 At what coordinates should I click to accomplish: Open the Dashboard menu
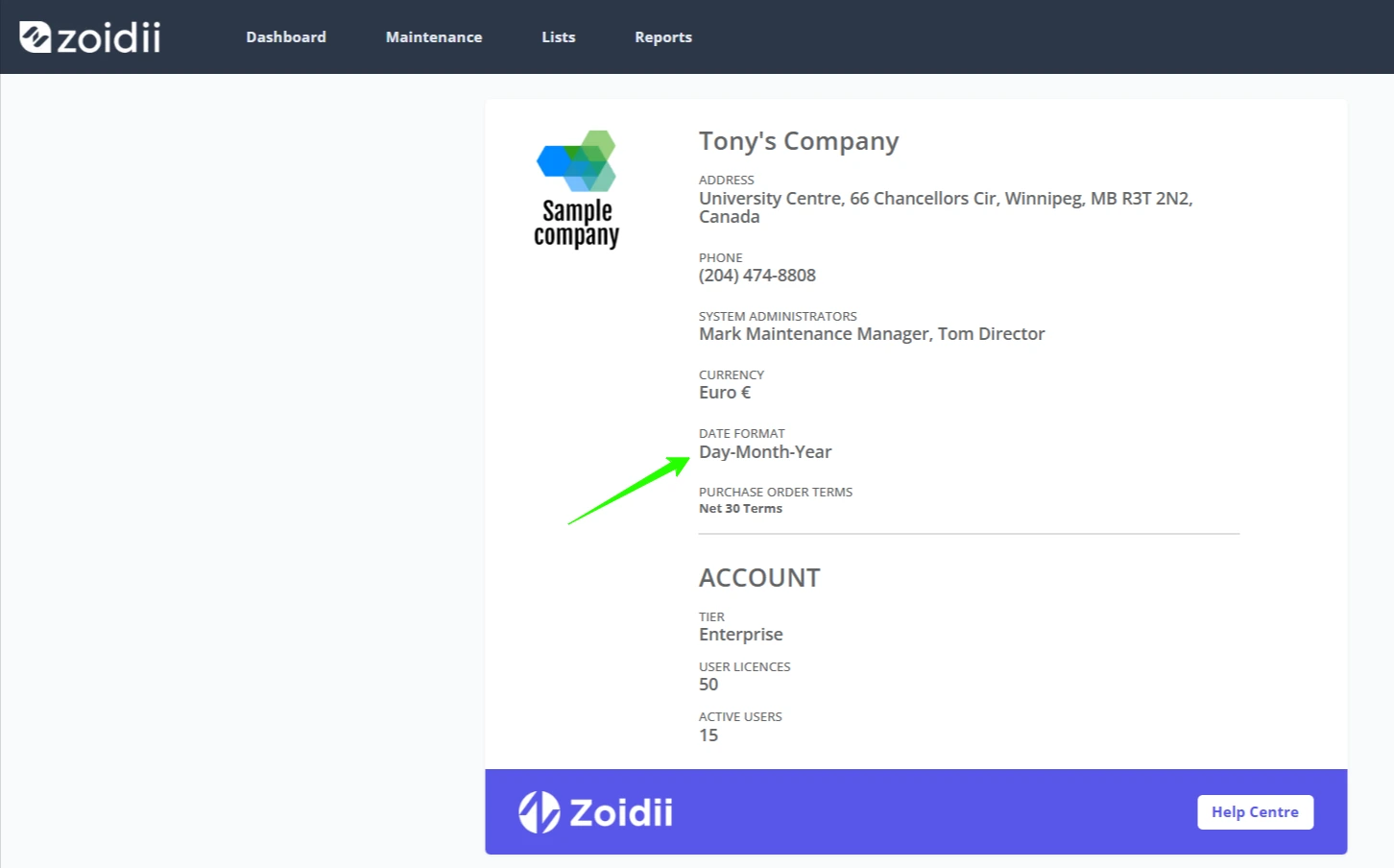click(x=286, y=37)
